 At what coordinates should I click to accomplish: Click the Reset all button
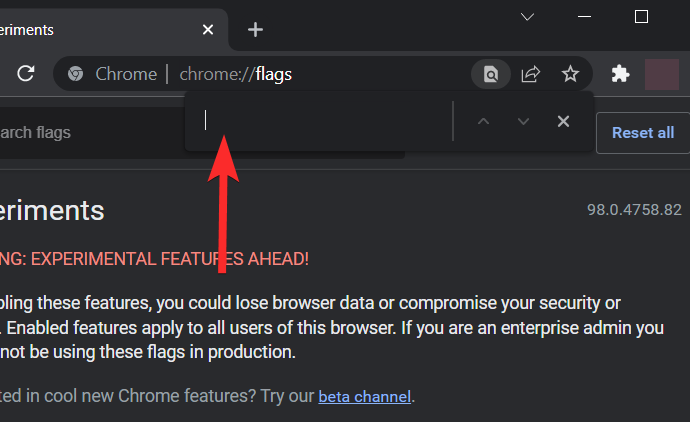[643, 132]
